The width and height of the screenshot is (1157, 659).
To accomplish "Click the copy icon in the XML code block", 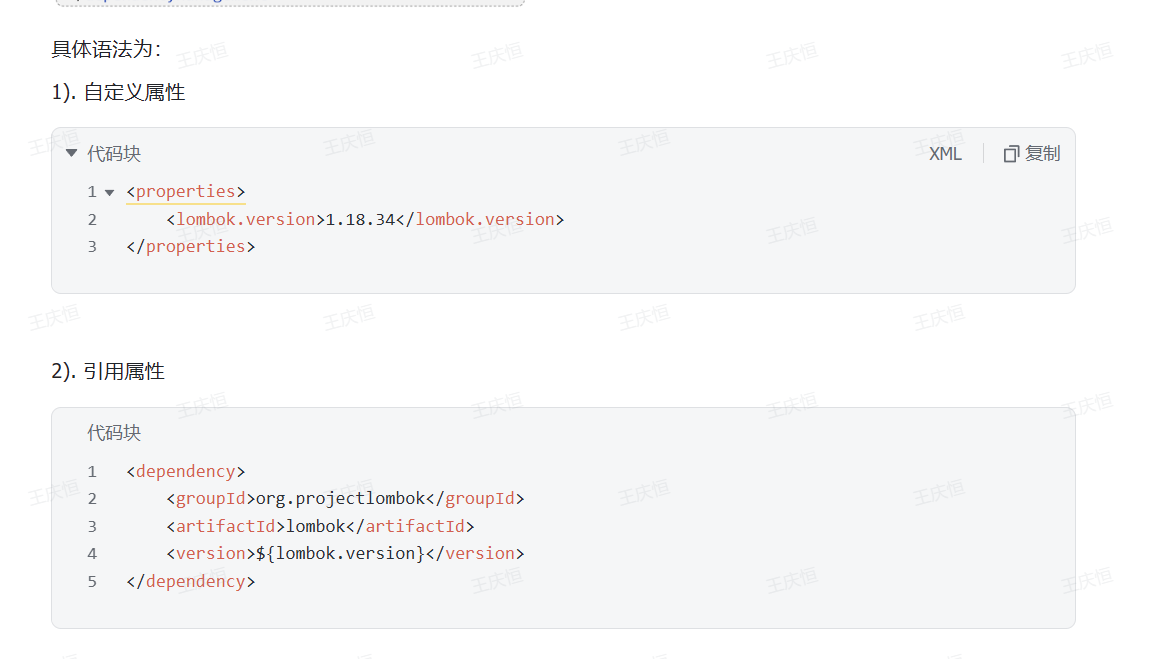I will click(1011, 154).
